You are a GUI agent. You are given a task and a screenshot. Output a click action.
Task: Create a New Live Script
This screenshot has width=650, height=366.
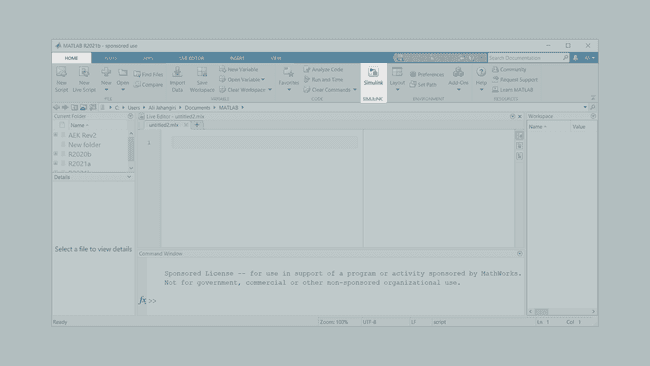[84, 79]
